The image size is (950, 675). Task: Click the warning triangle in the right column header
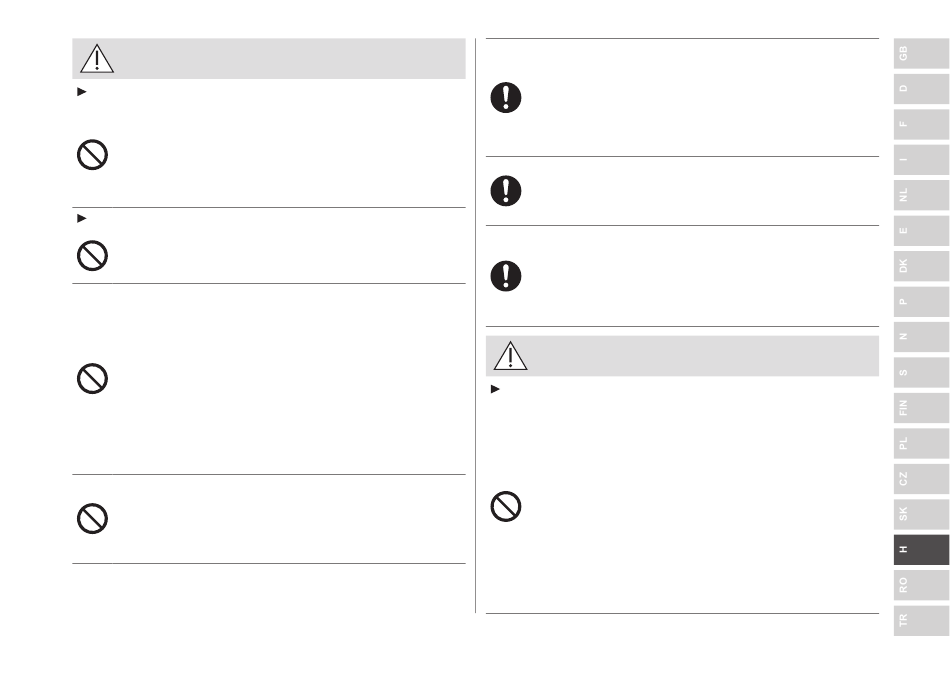510,356
